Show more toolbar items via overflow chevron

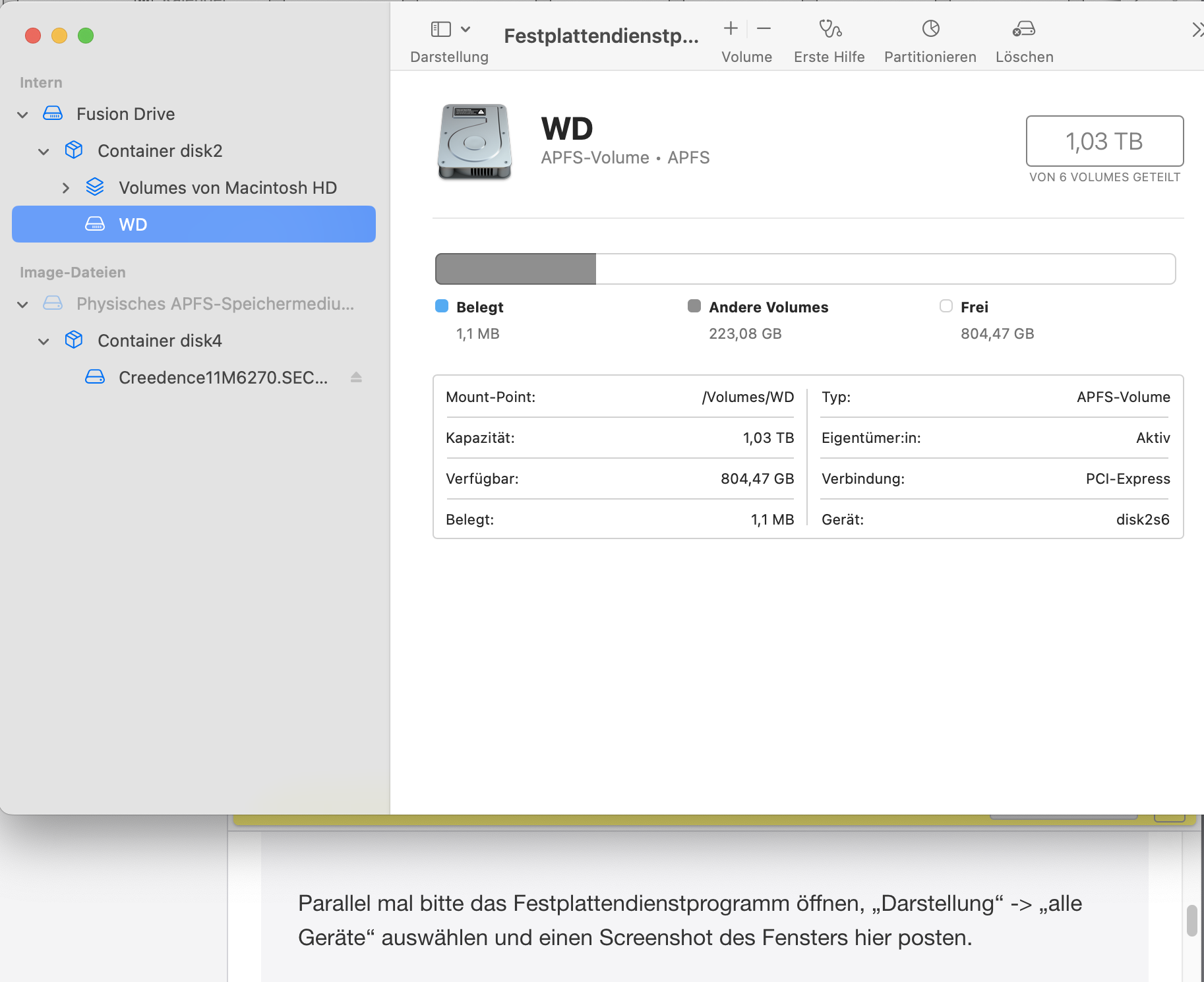tap(1197, 29)
